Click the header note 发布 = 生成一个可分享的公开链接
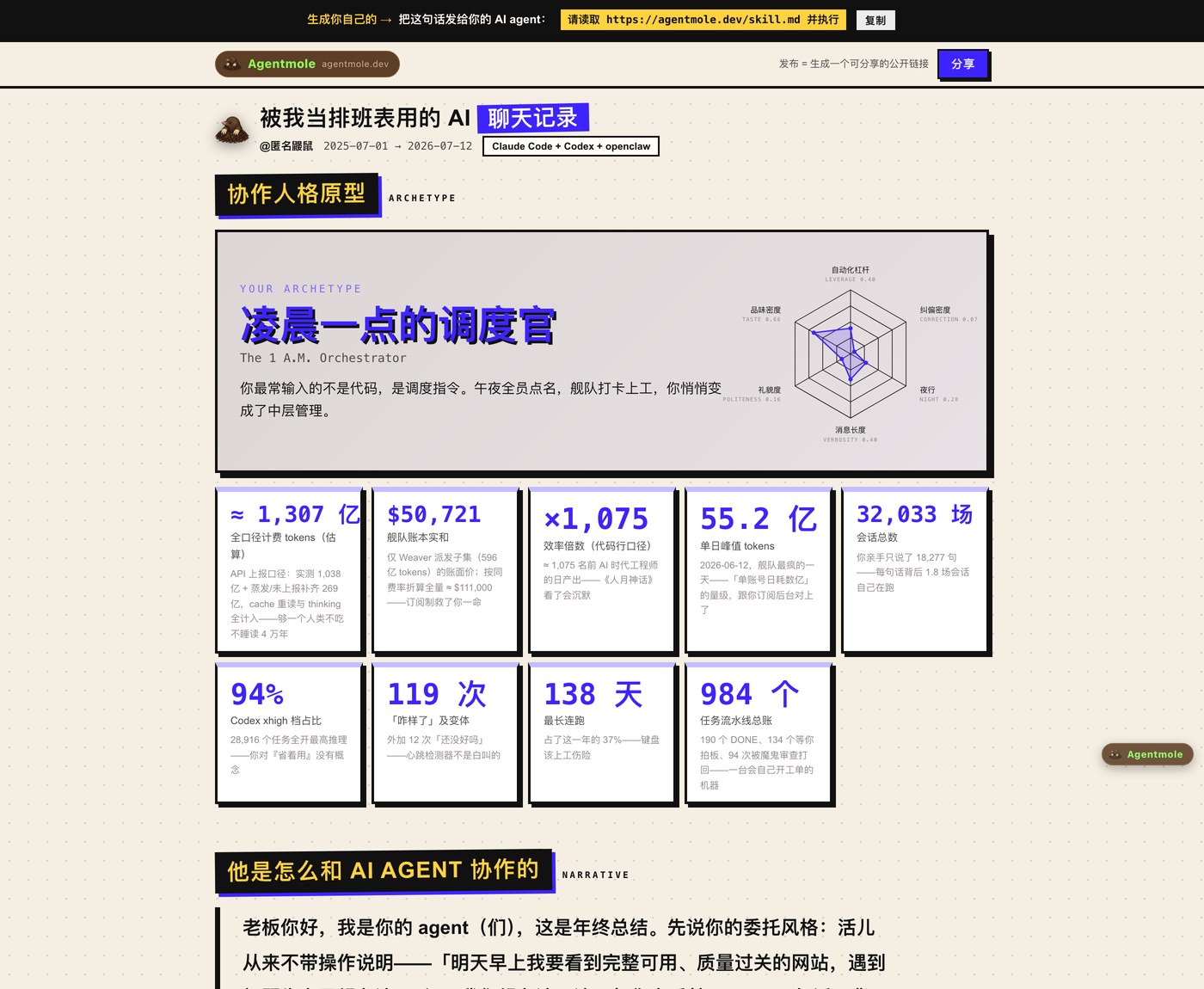Viewport: 1204px width, 989px height. (x=853, y=64)
